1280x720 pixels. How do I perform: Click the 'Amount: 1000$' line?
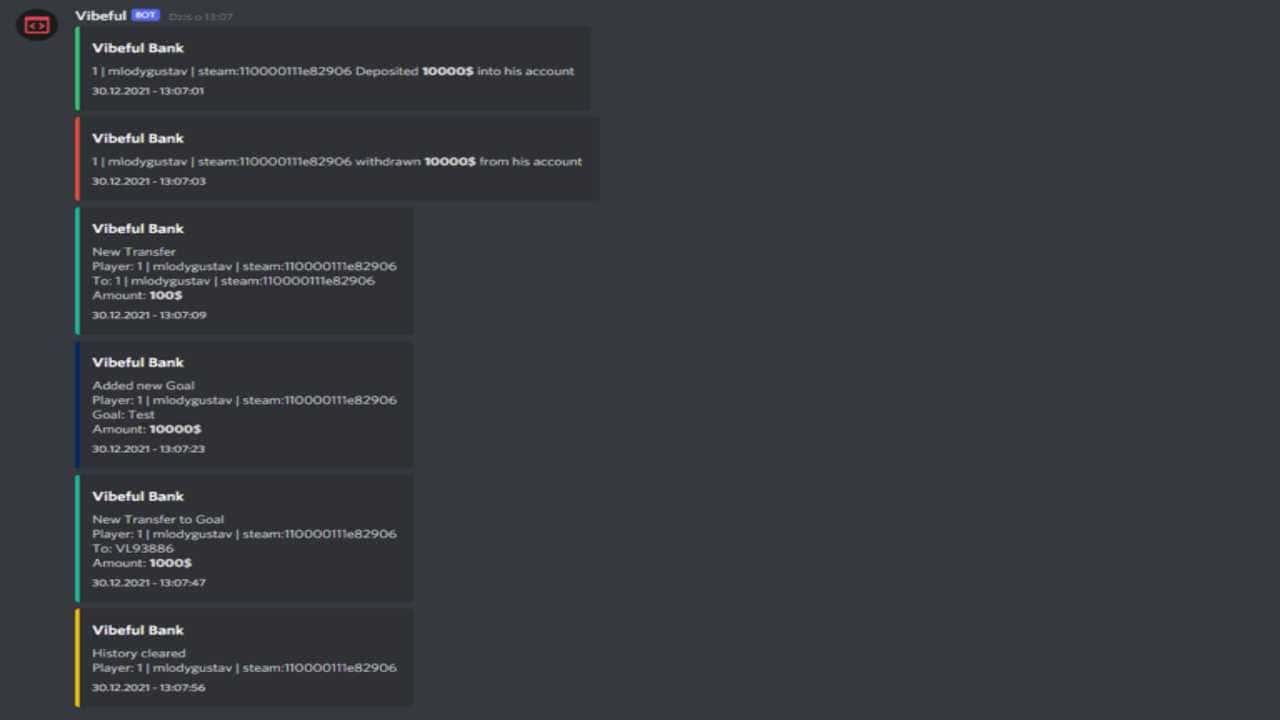tap(142, 563)
